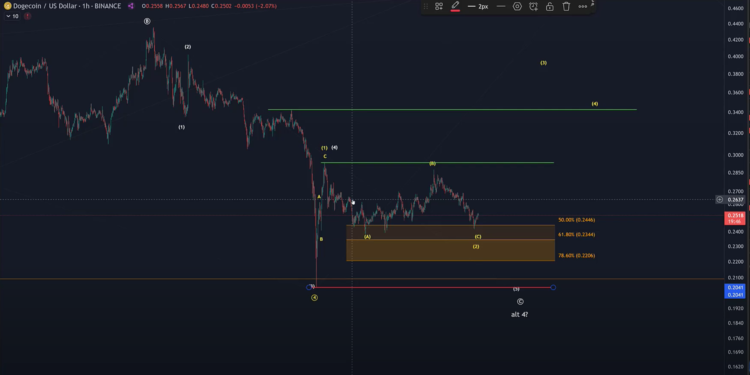This screenshot has width=750, height=375.
Task: Open drawing settings hexagon icon
Action: coord(517,7)
